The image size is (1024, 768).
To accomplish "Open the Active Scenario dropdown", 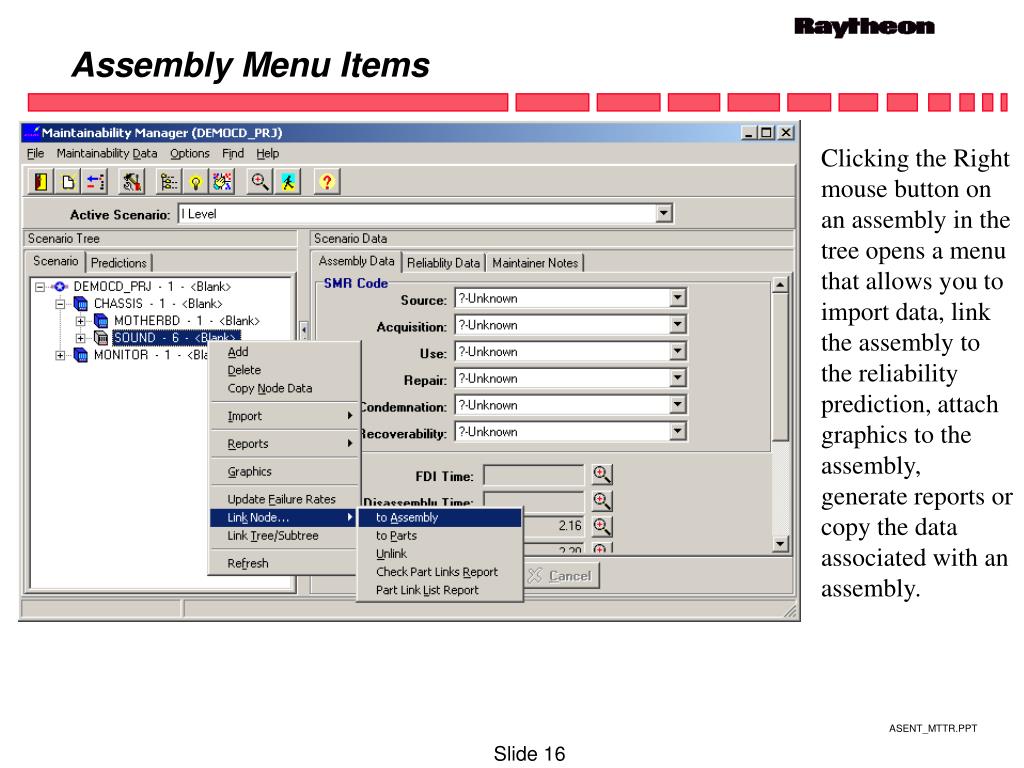I will click(664, 214).
